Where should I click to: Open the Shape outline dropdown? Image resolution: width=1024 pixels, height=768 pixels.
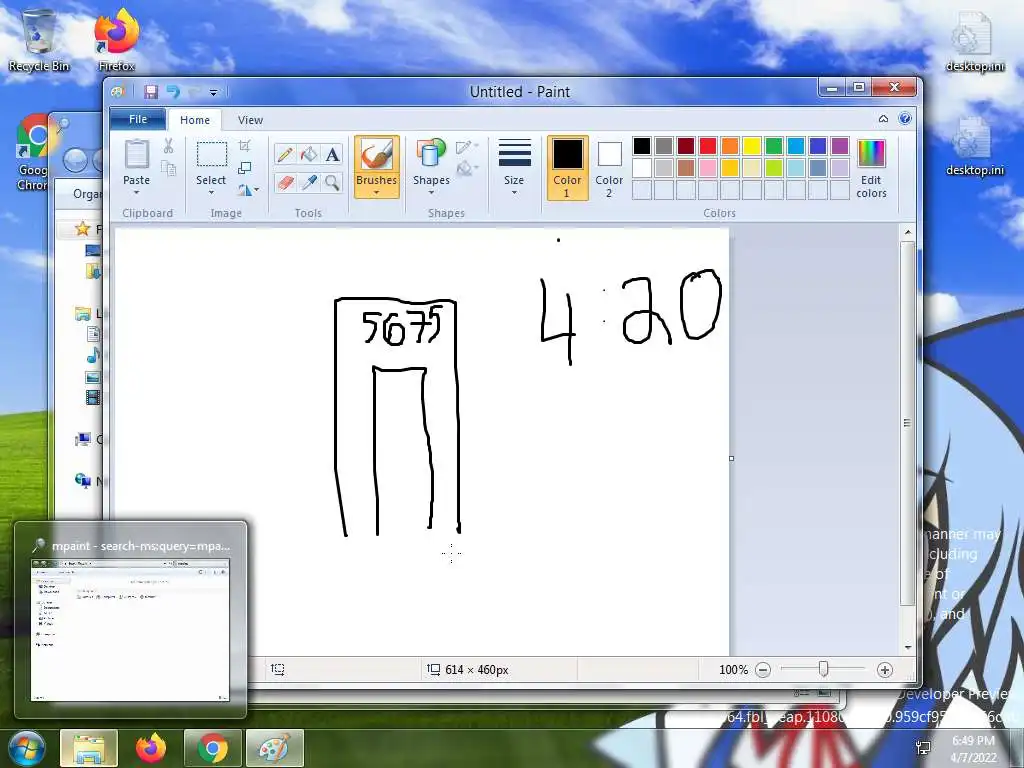[468, 147]
